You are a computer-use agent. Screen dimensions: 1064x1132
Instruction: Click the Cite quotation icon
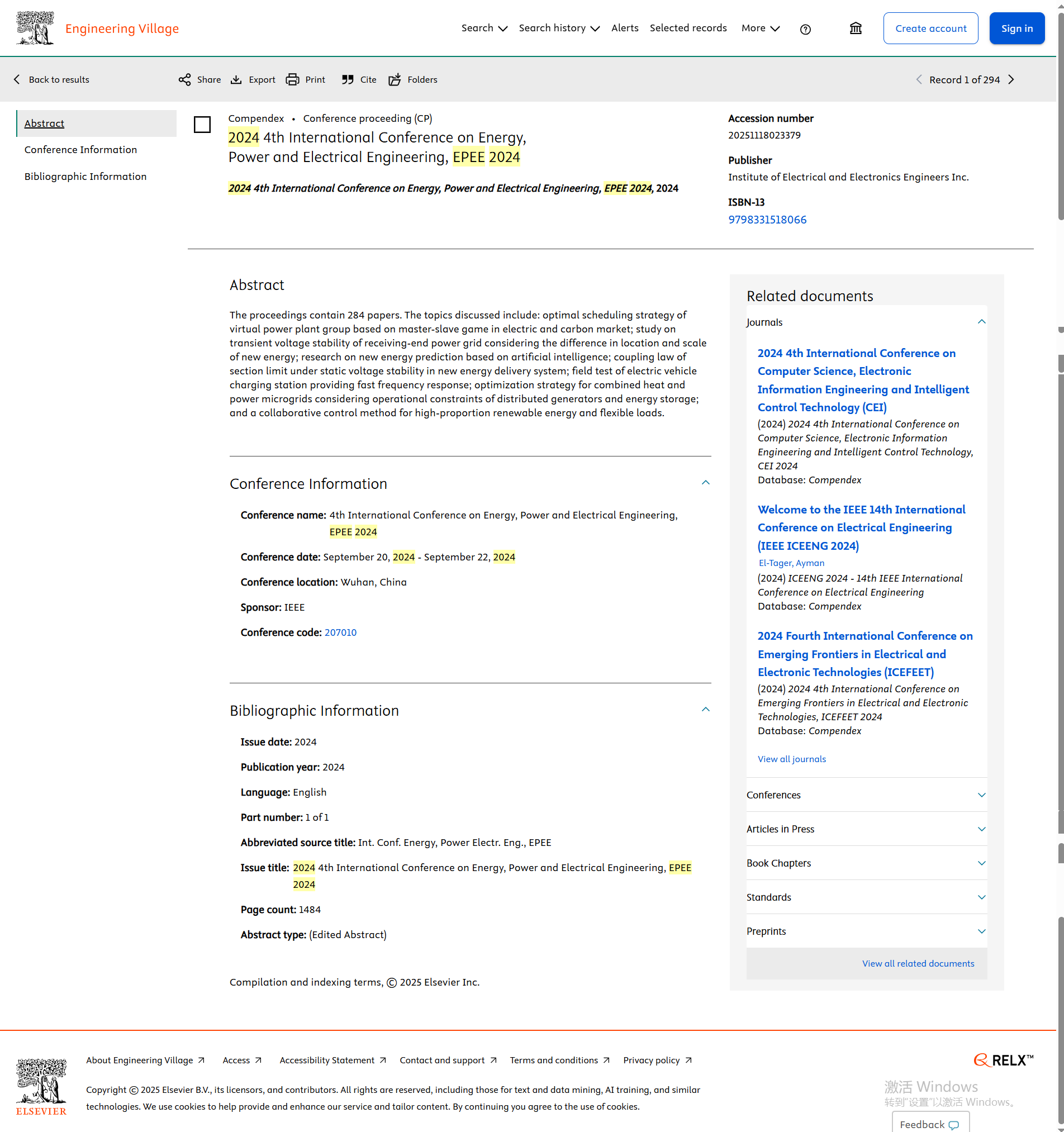[x=348, y=80]
